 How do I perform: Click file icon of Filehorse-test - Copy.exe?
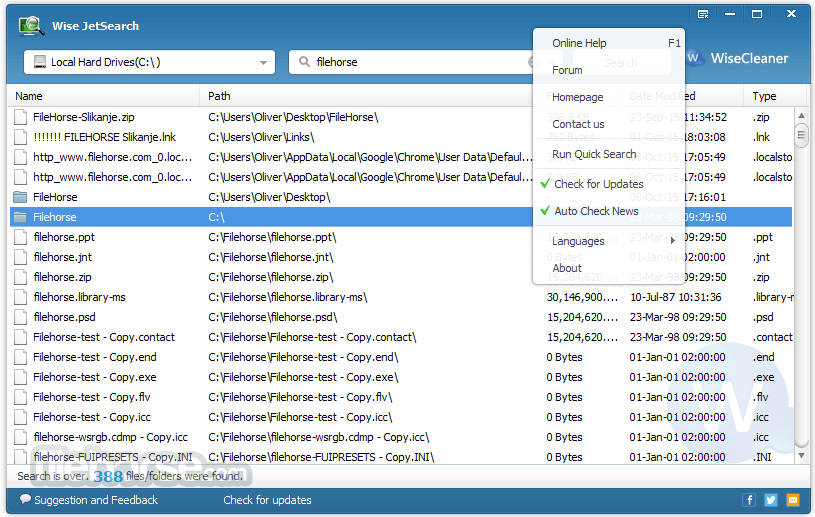click(20, 377)
